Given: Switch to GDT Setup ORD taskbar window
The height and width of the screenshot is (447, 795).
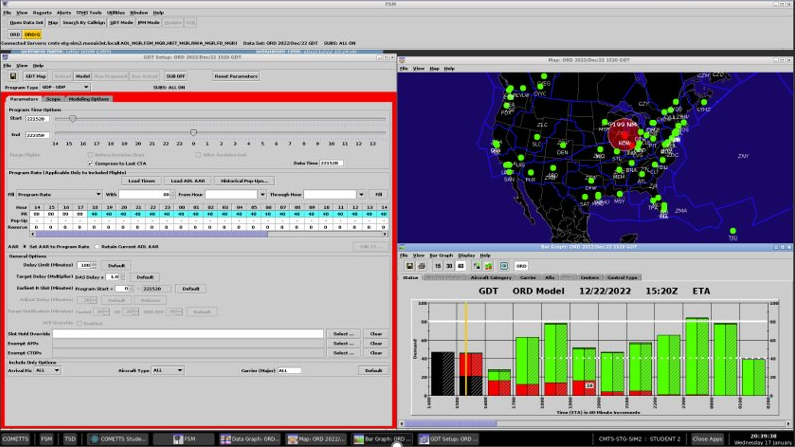Looking at the screenshot, I should point(449,439).
